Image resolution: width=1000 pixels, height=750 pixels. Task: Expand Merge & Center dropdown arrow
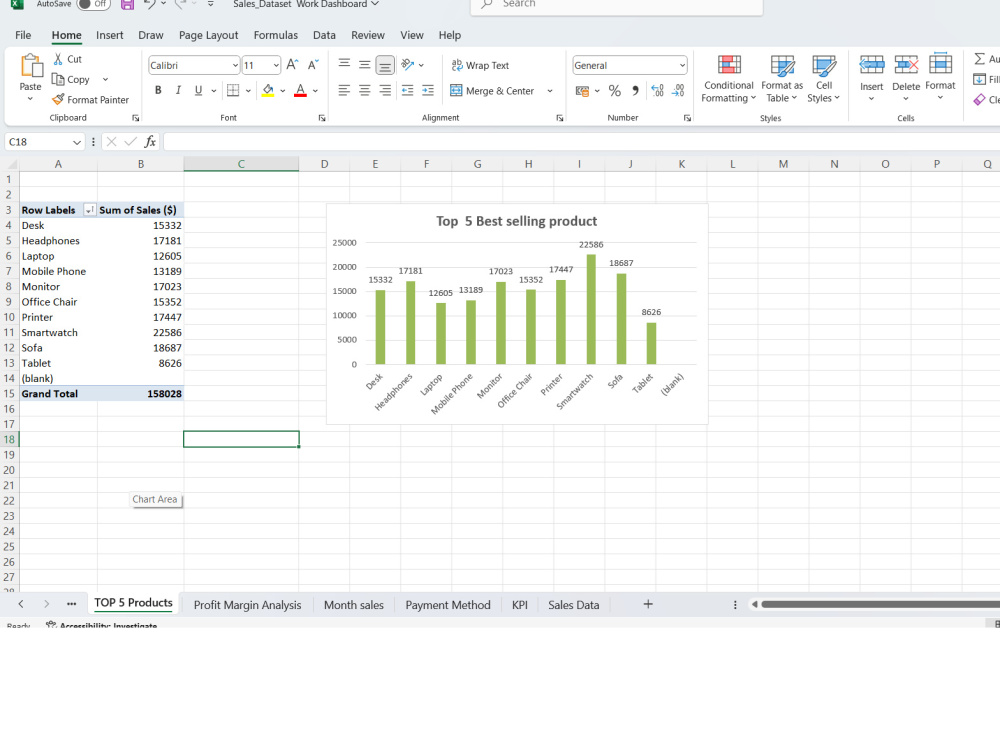coord(550,91)
